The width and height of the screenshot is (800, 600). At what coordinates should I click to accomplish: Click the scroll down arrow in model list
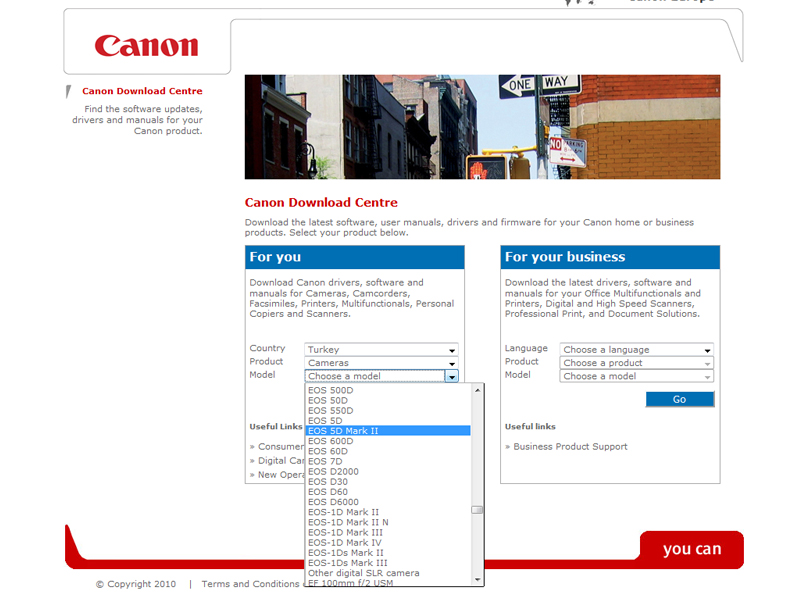478,579
